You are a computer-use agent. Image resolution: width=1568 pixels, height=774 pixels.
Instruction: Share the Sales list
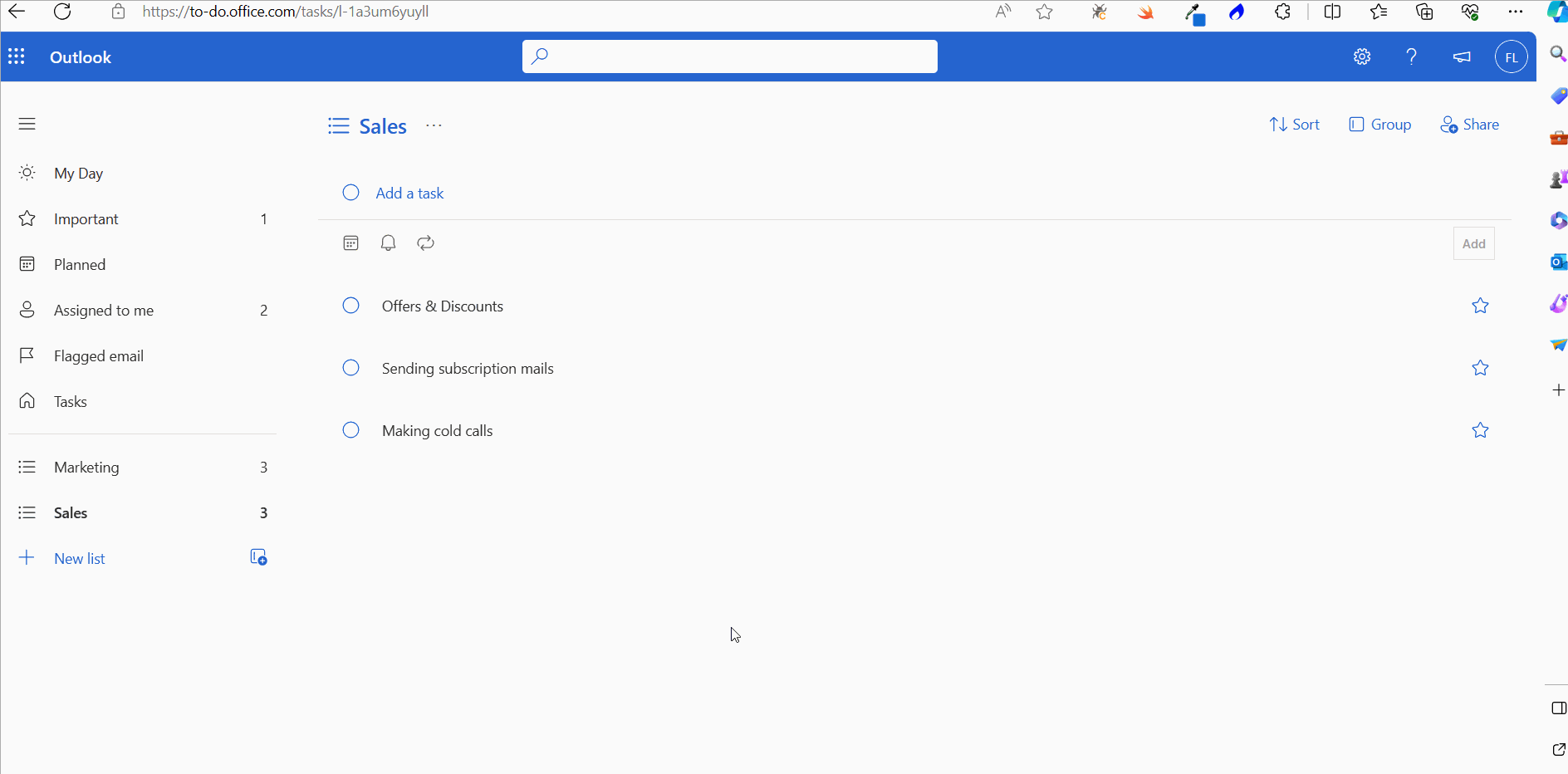coord(1470,124)
